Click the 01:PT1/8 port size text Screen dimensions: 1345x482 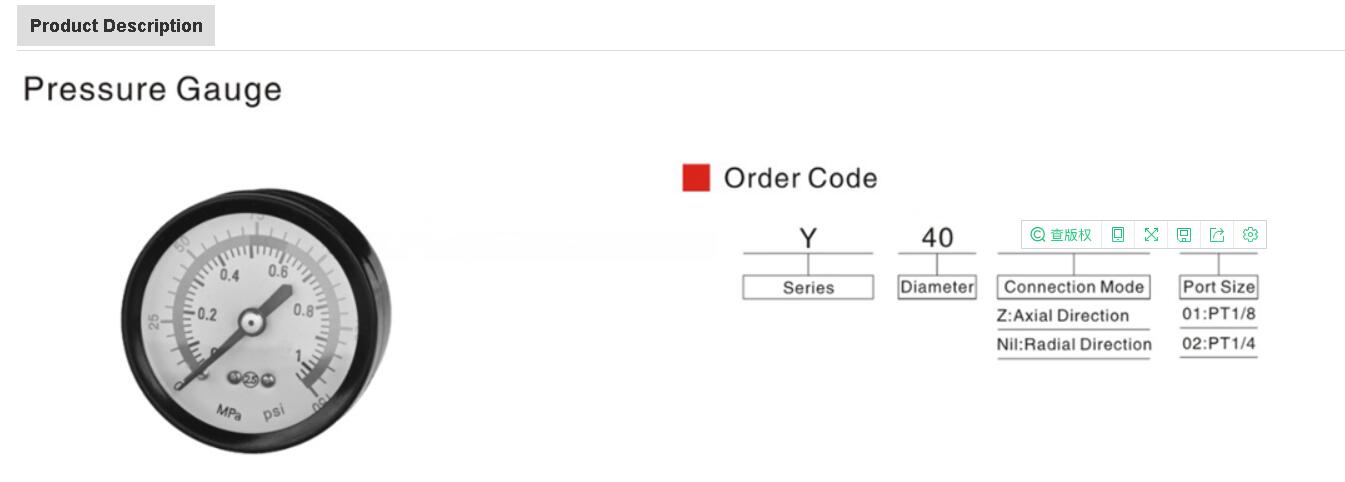click(1218, 314)
